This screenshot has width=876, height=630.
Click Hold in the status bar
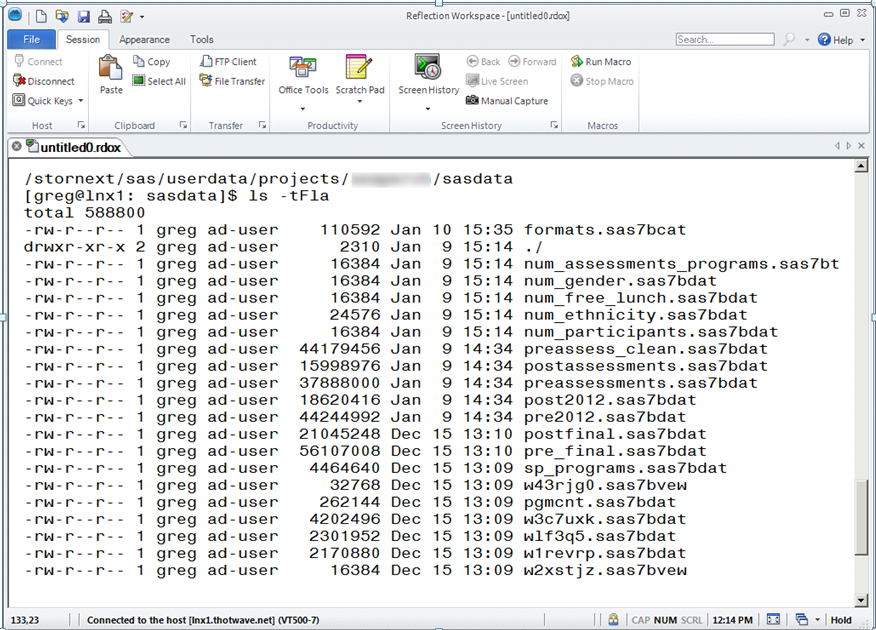pyautogui.click(x=841, y=620)
